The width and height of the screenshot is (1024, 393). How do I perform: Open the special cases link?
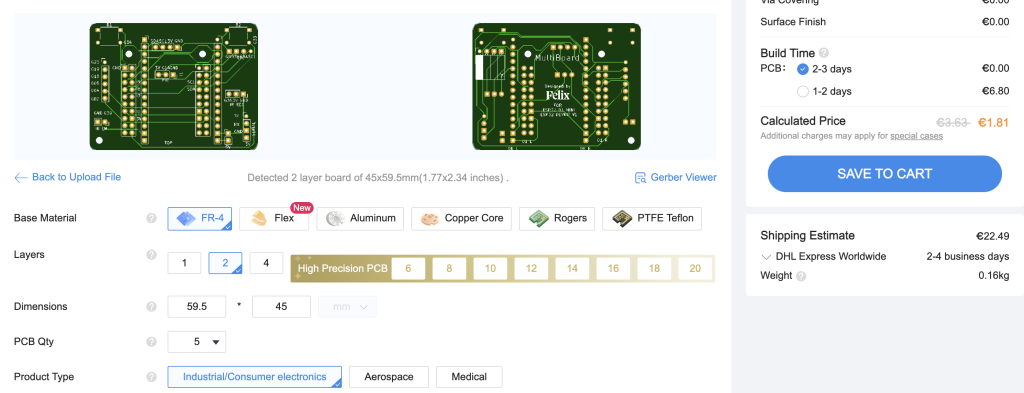click(x=916, y=136)
